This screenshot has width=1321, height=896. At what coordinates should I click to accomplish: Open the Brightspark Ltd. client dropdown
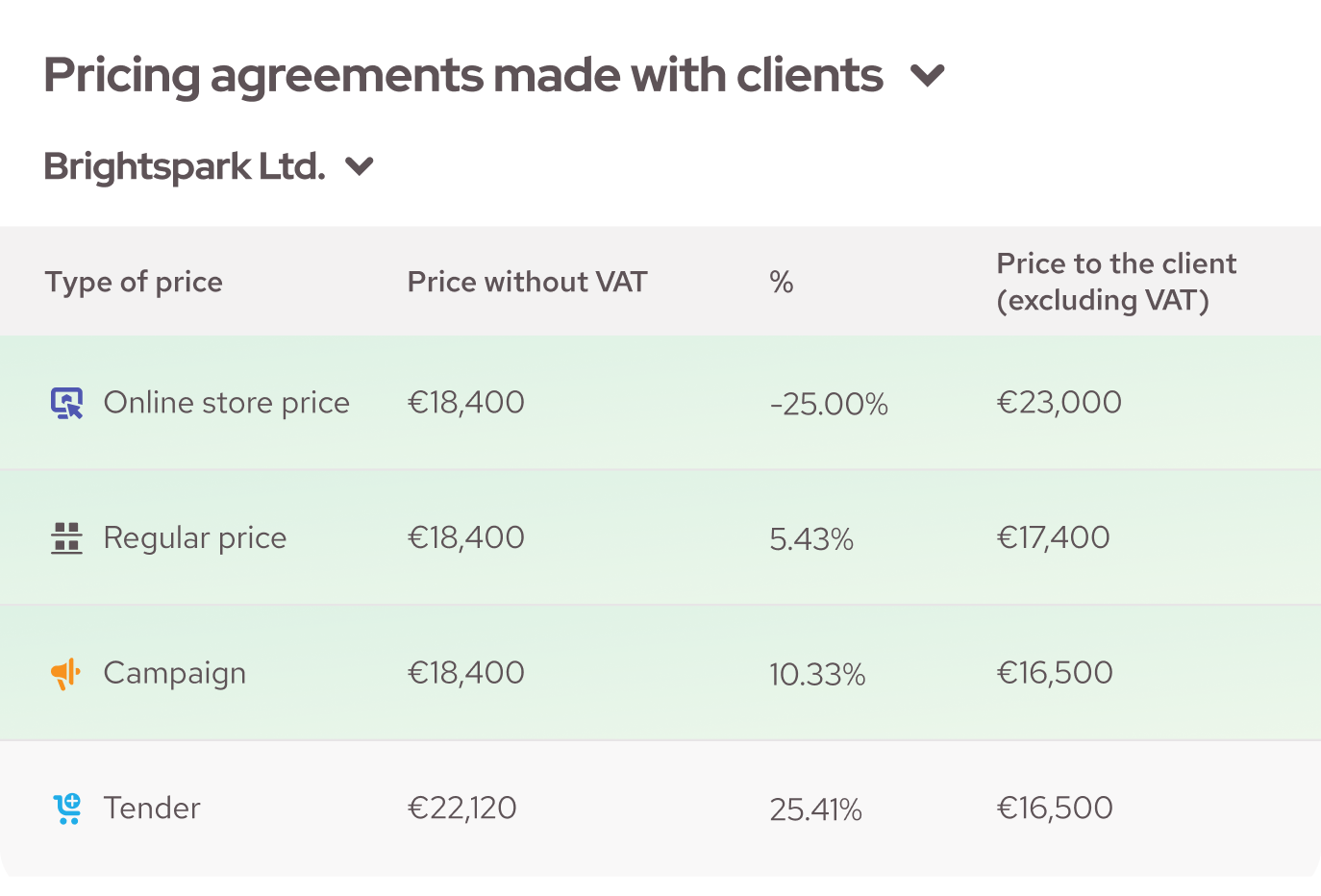point(360,166)
